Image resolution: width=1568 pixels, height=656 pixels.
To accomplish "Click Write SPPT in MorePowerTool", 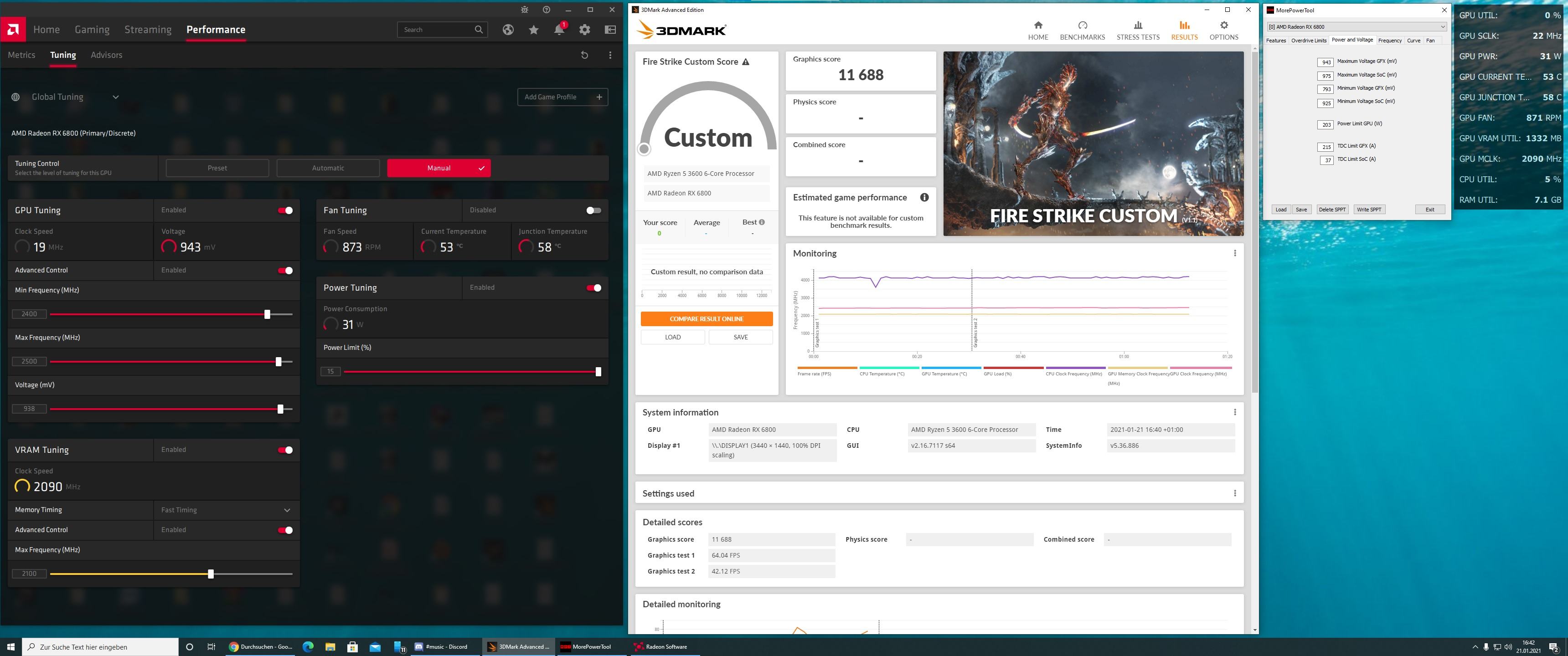I will point(1369,210).
